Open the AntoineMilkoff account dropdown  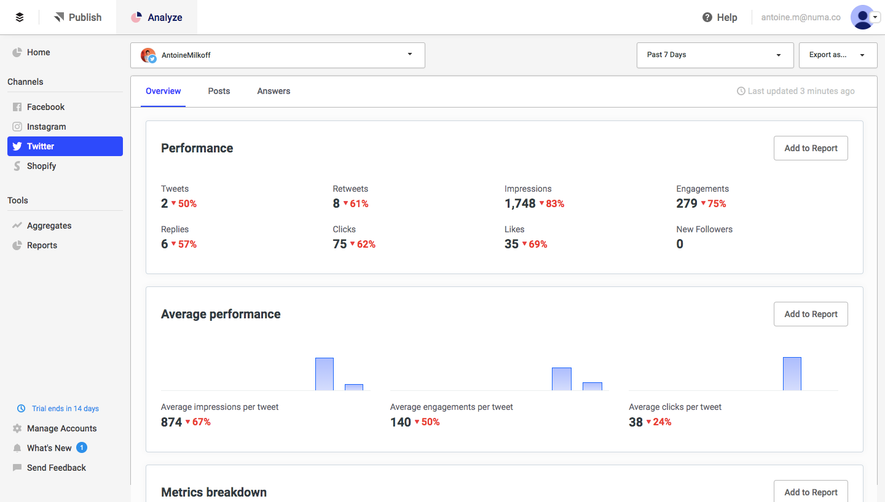[278, 55]
